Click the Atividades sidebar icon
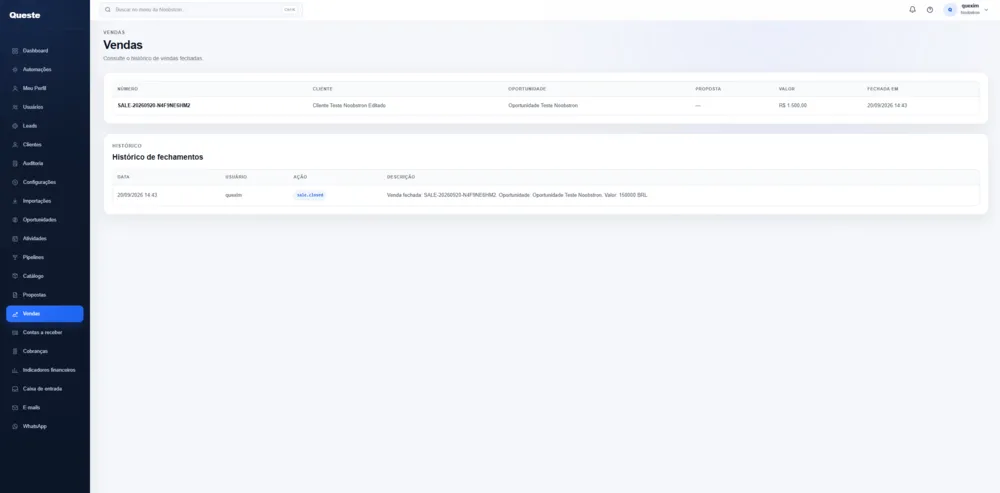The width and height of the screenshot is (1000, 493). [x=15, y=239]
